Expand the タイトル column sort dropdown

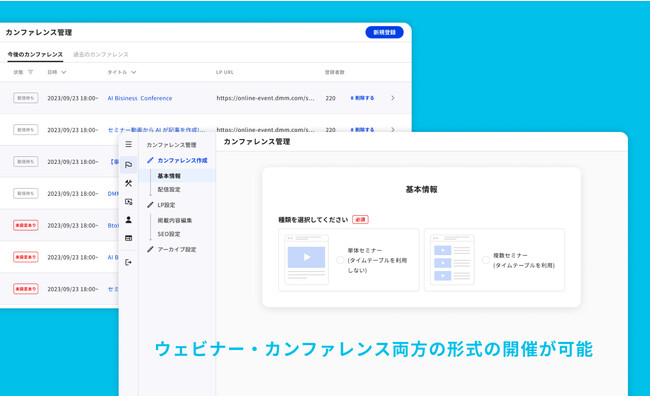(133, 72)
